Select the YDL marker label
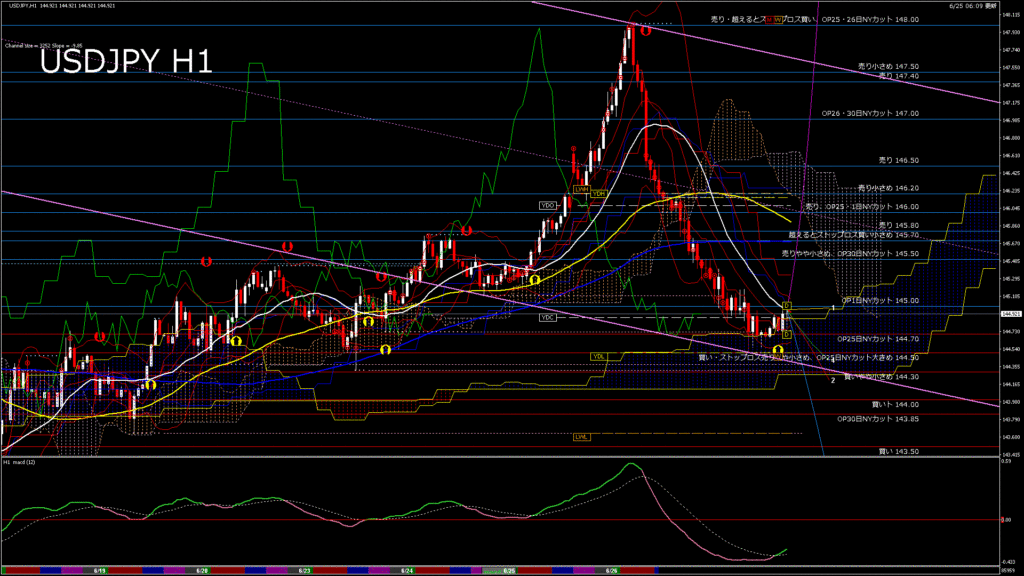 pos(598,357)
